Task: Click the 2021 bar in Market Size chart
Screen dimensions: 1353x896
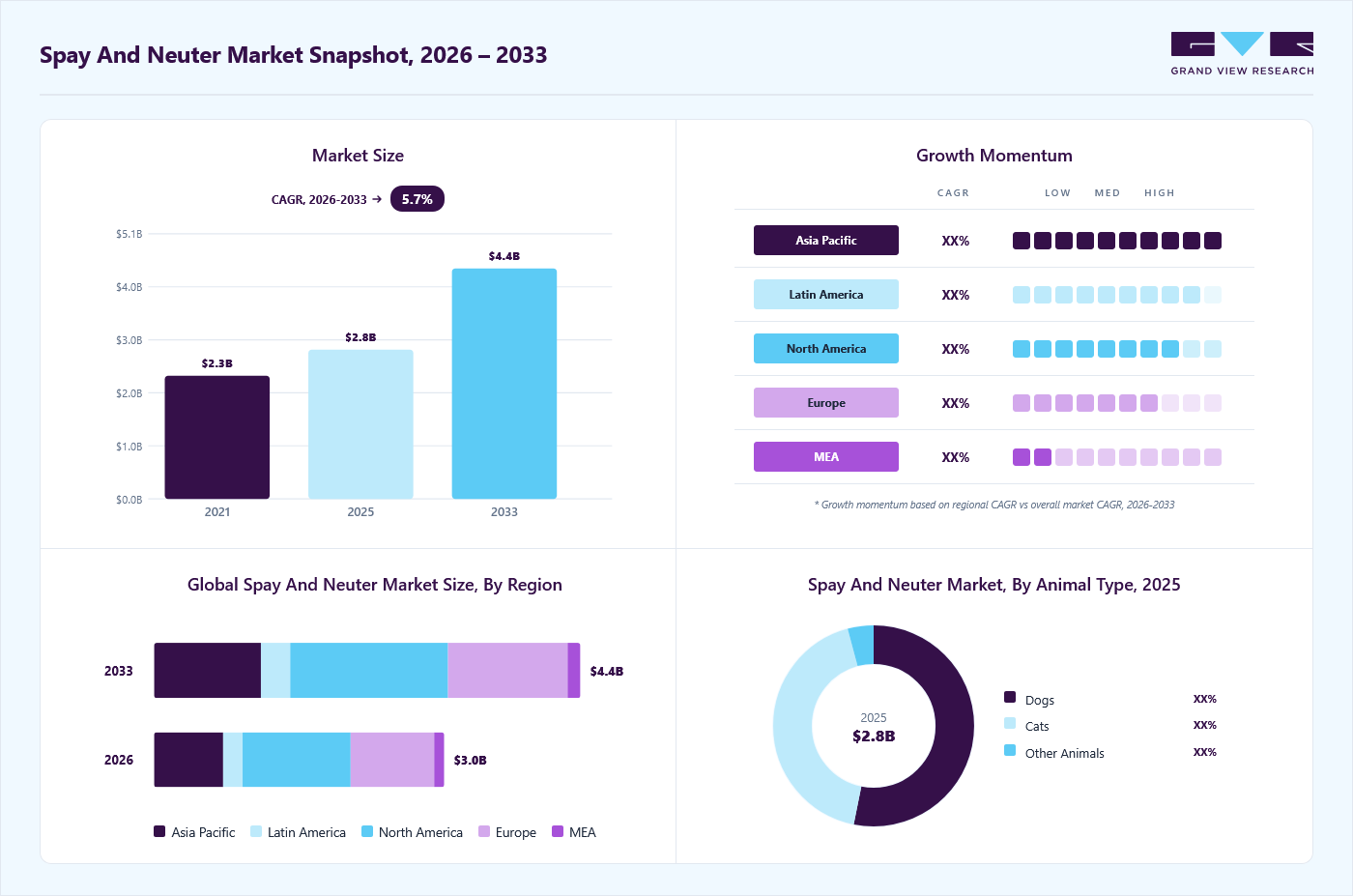Action: click(217, 437)
